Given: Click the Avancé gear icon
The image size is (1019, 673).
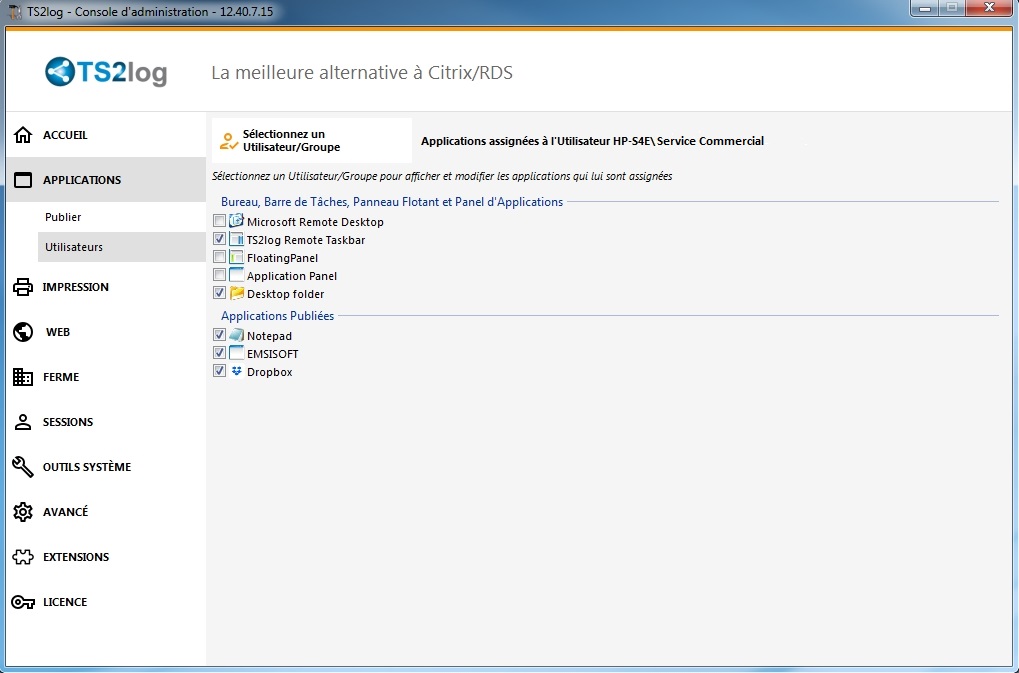Looking at the screenshot, I should (23, 512).
